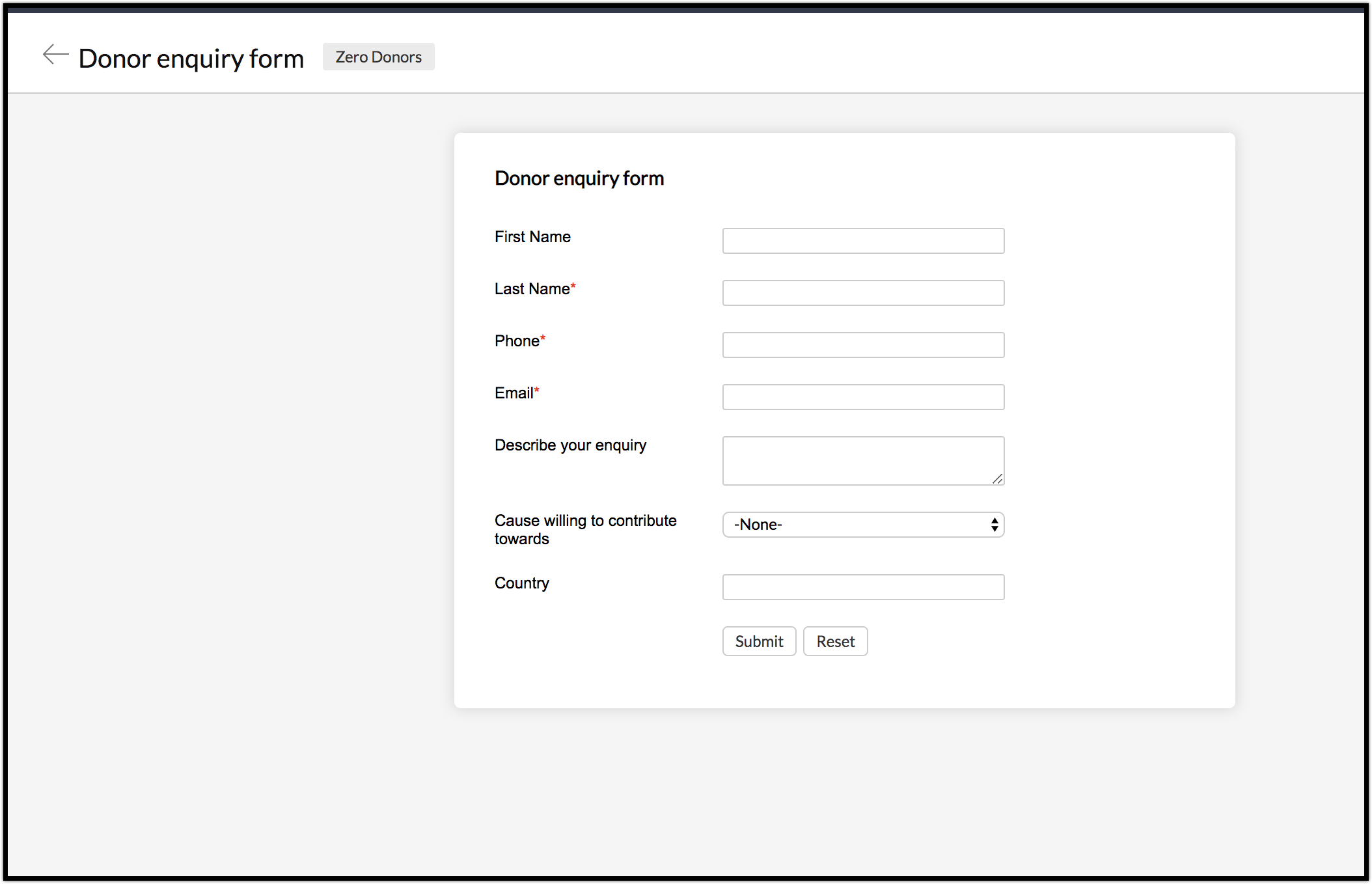
Task: Click the First Name input field
Action: 862,241
